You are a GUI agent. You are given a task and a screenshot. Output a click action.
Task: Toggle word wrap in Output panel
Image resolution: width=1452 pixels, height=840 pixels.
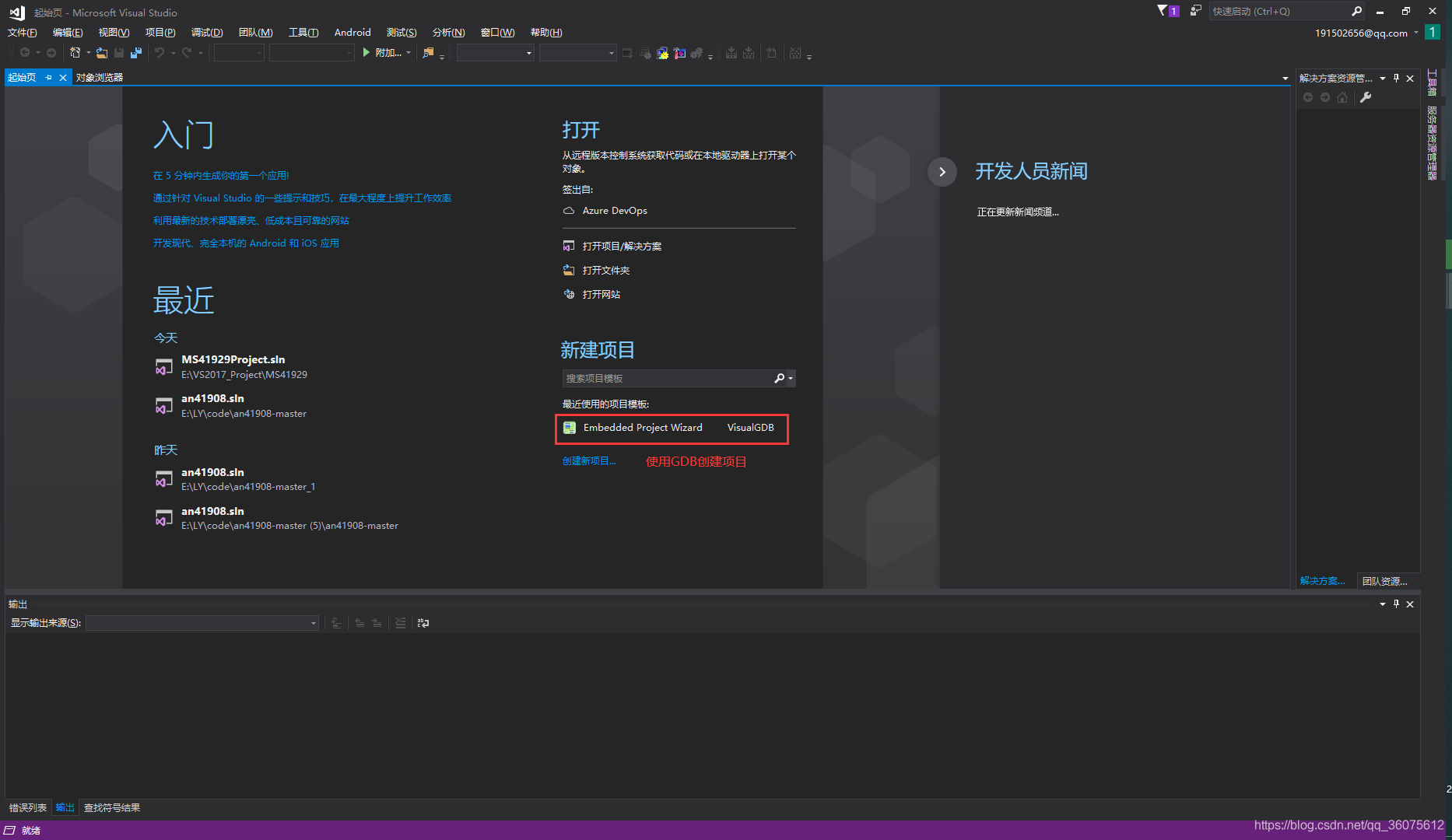coord(423,623)
